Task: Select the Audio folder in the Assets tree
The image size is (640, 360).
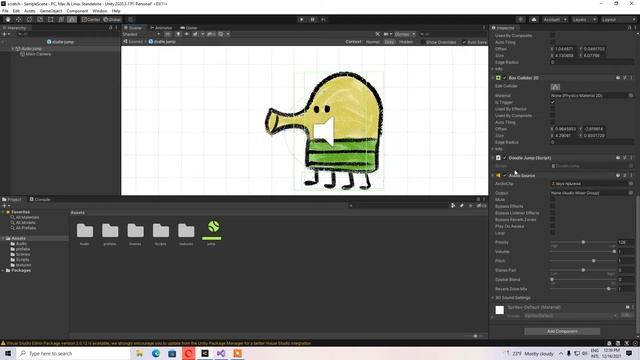Action: click(19, 244)
